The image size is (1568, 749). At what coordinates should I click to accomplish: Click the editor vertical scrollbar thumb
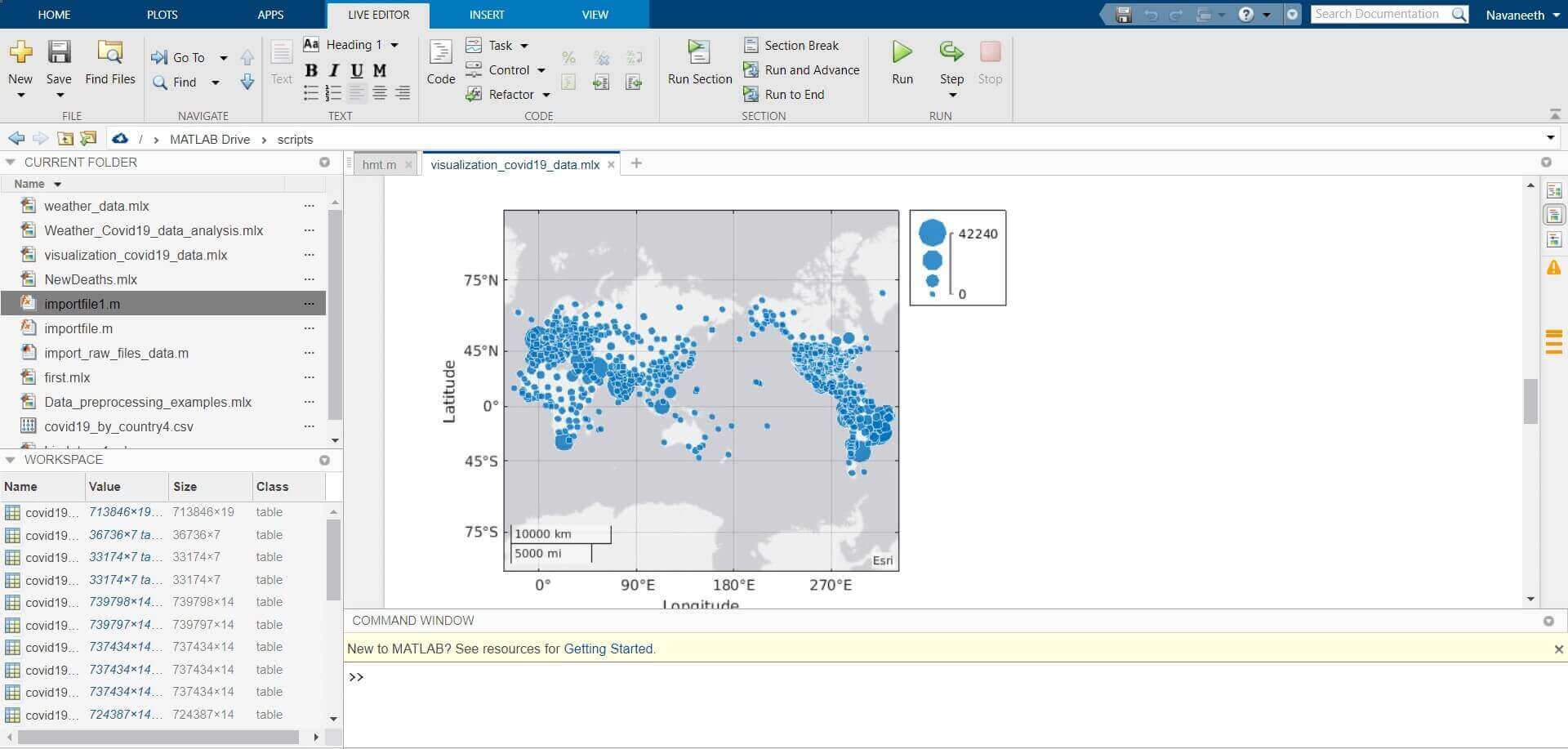1530,400
